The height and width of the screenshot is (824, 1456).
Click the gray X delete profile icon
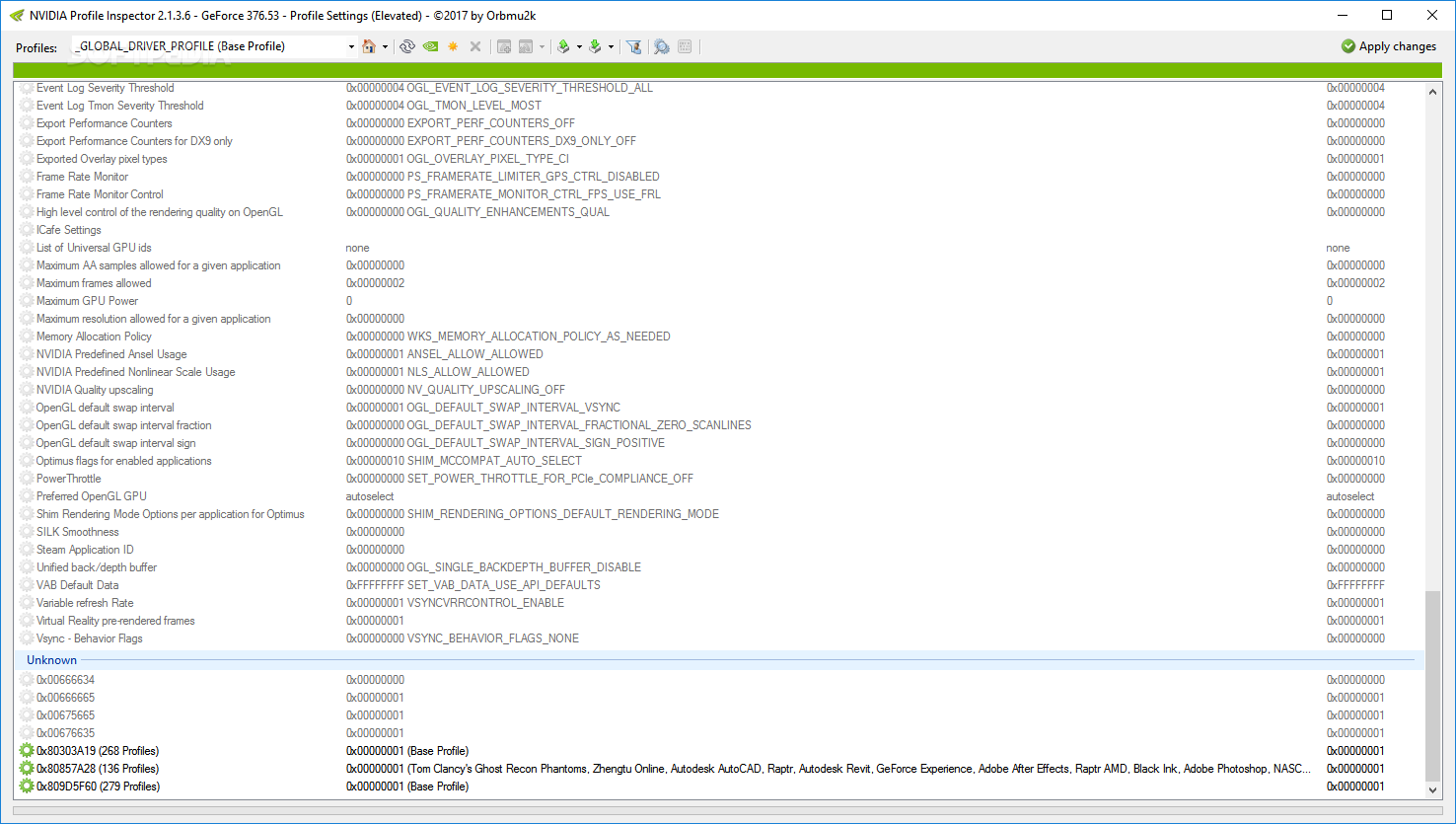pyautogui.click(x=475, y=46)
